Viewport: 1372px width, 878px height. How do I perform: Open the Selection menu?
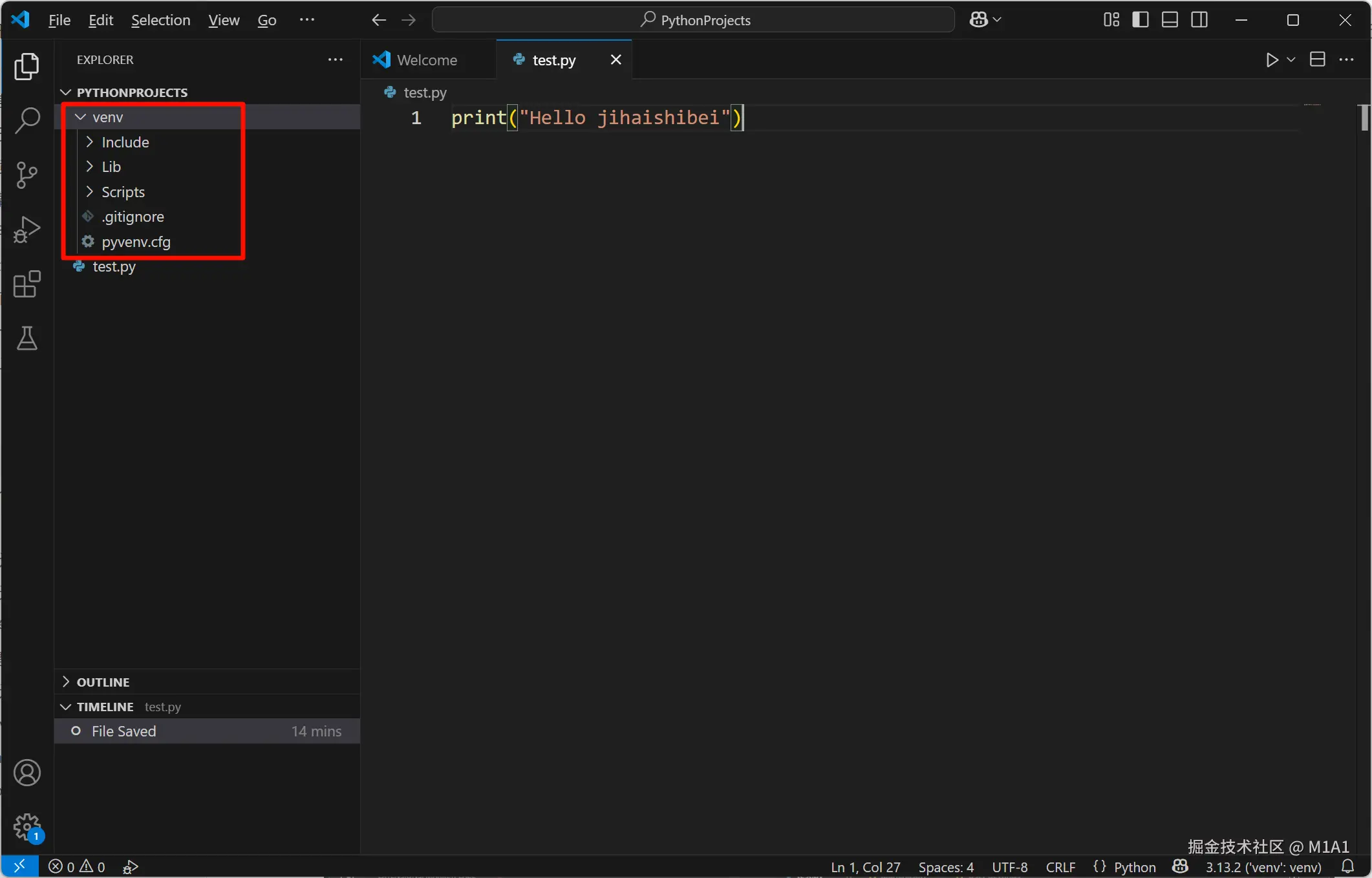[x=160, y=20]
